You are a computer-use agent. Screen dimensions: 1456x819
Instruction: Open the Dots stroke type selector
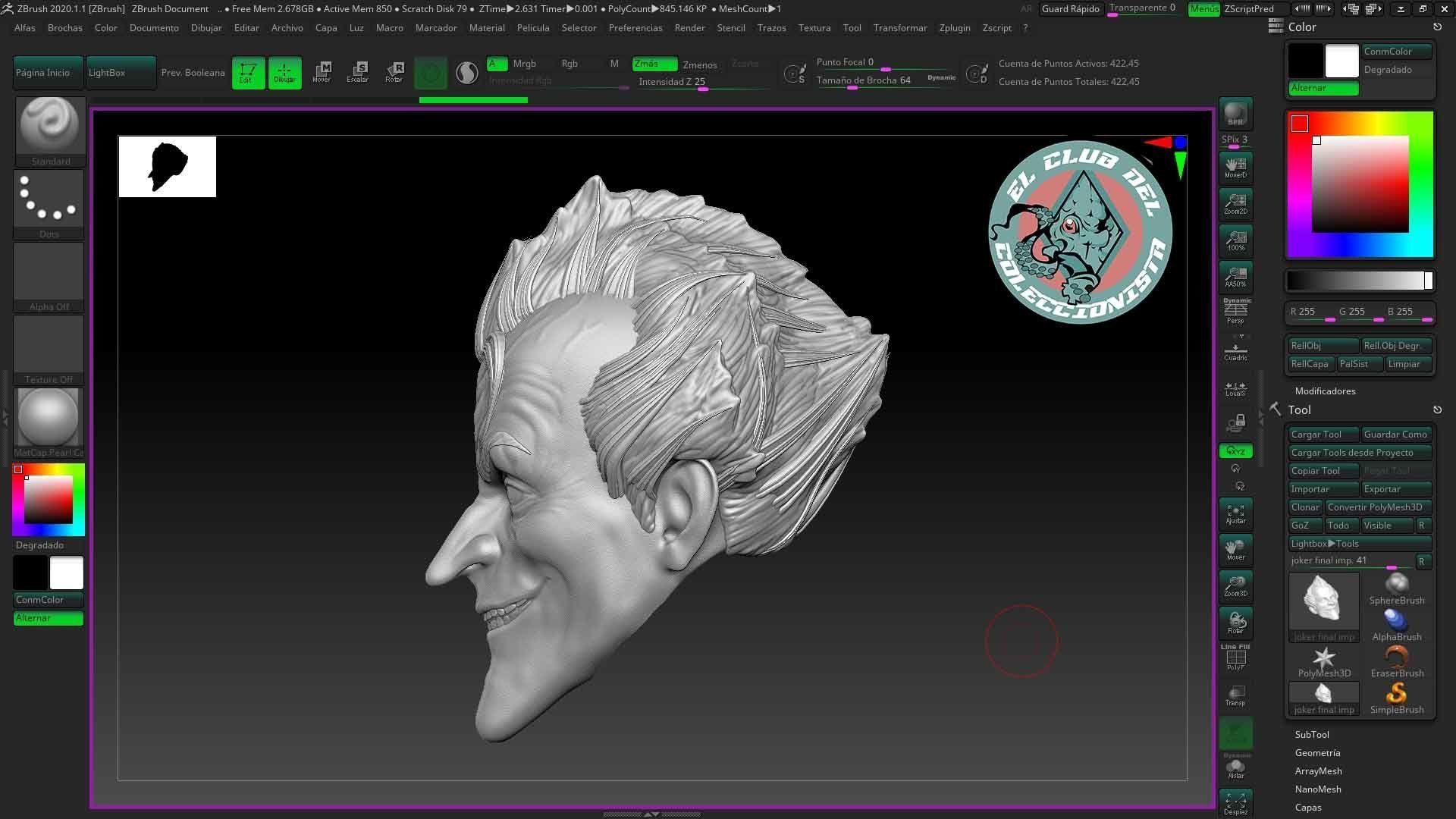[49, 203]
